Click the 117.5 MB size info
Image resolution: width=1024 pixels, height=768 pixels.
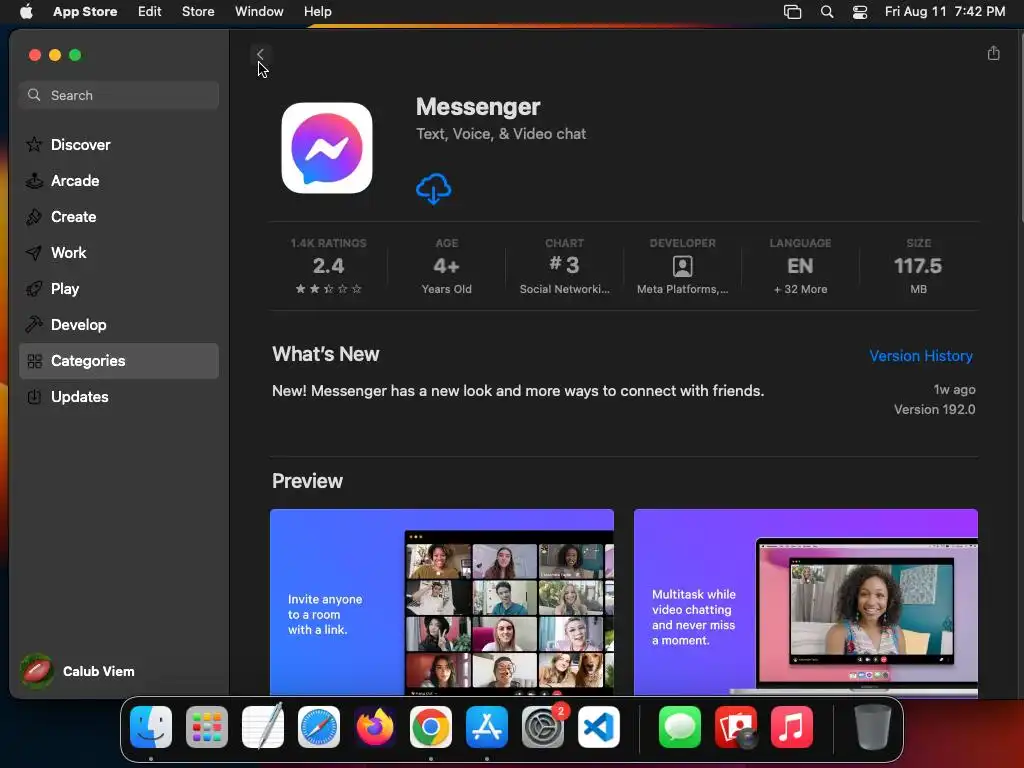[918, 266]
